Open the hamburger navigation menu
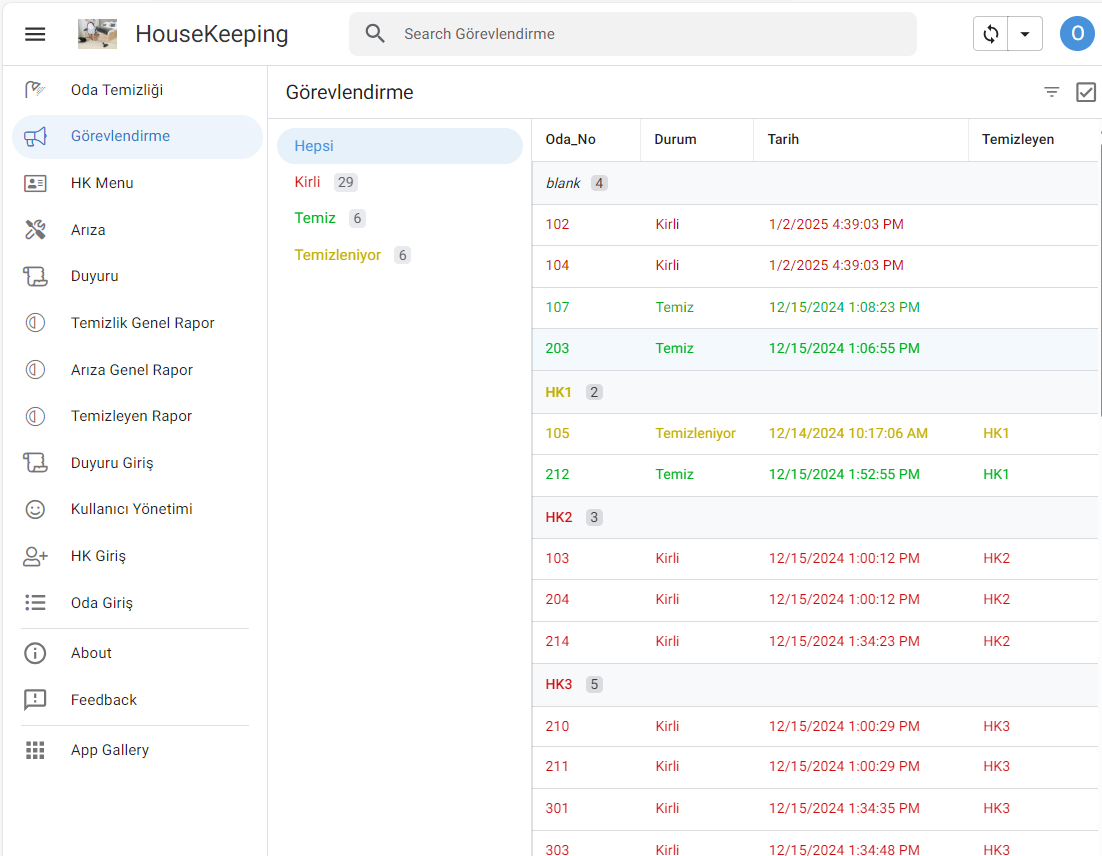 coord(35,34)
